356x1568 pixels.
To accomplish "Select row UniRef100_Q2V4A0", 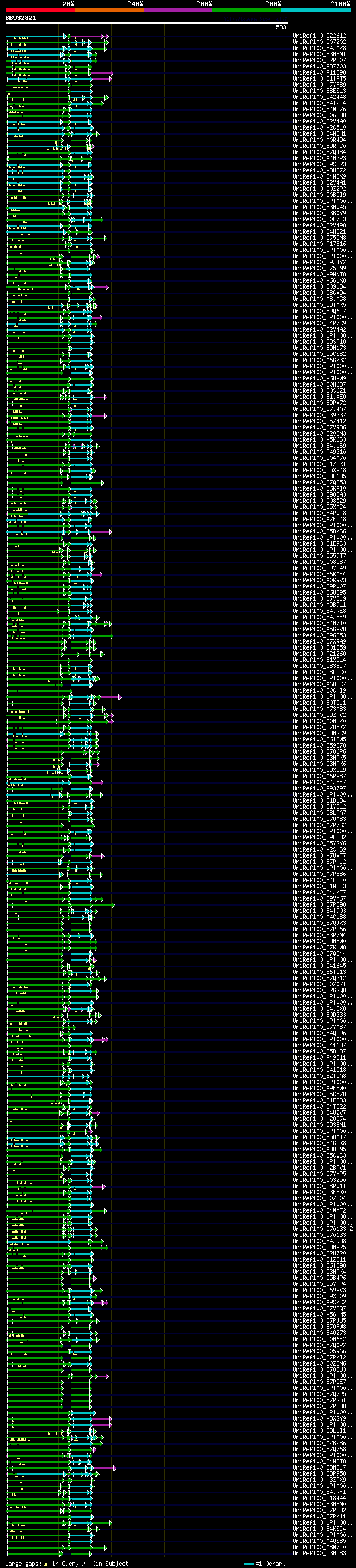I will (x=319, y=121).
